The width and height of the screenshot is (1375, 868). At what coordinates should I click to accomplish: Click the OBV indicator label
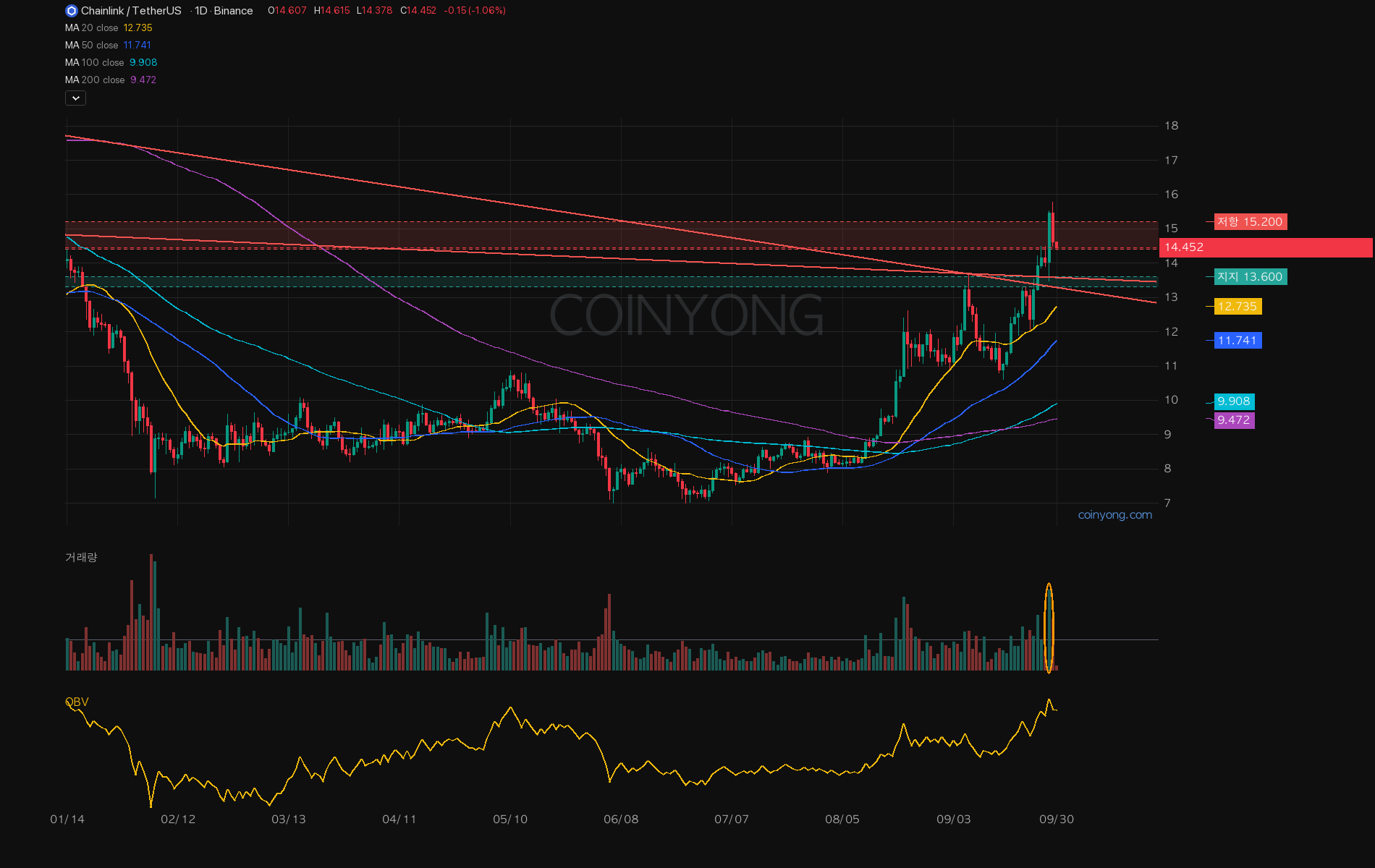click(x=77, y=702)
